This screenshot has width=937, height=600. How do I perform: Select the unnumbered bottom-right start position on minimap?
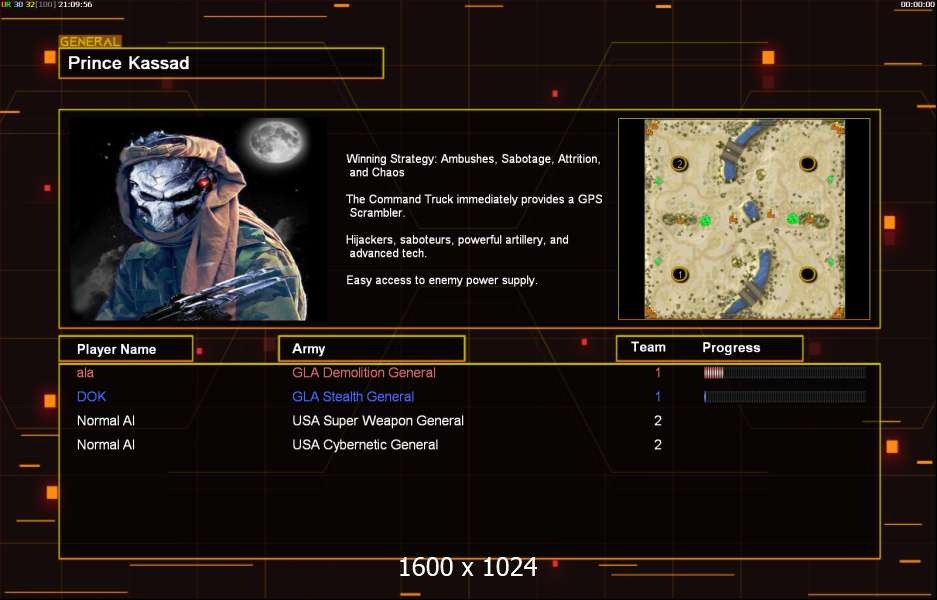click(x=807, y=274)
